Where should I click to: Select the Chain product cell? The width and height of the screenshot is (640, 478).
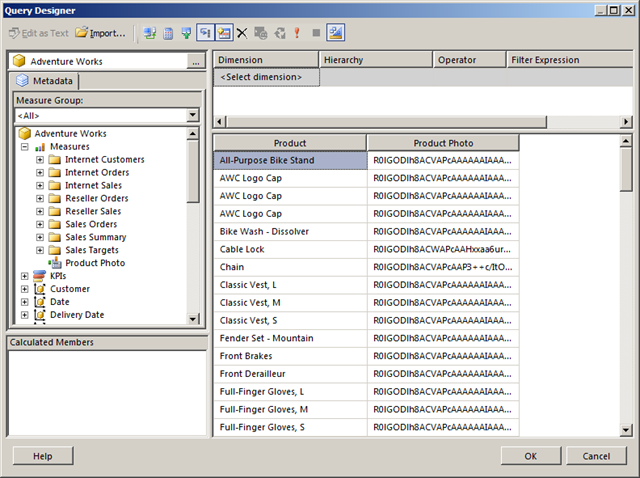pos(290,267)
